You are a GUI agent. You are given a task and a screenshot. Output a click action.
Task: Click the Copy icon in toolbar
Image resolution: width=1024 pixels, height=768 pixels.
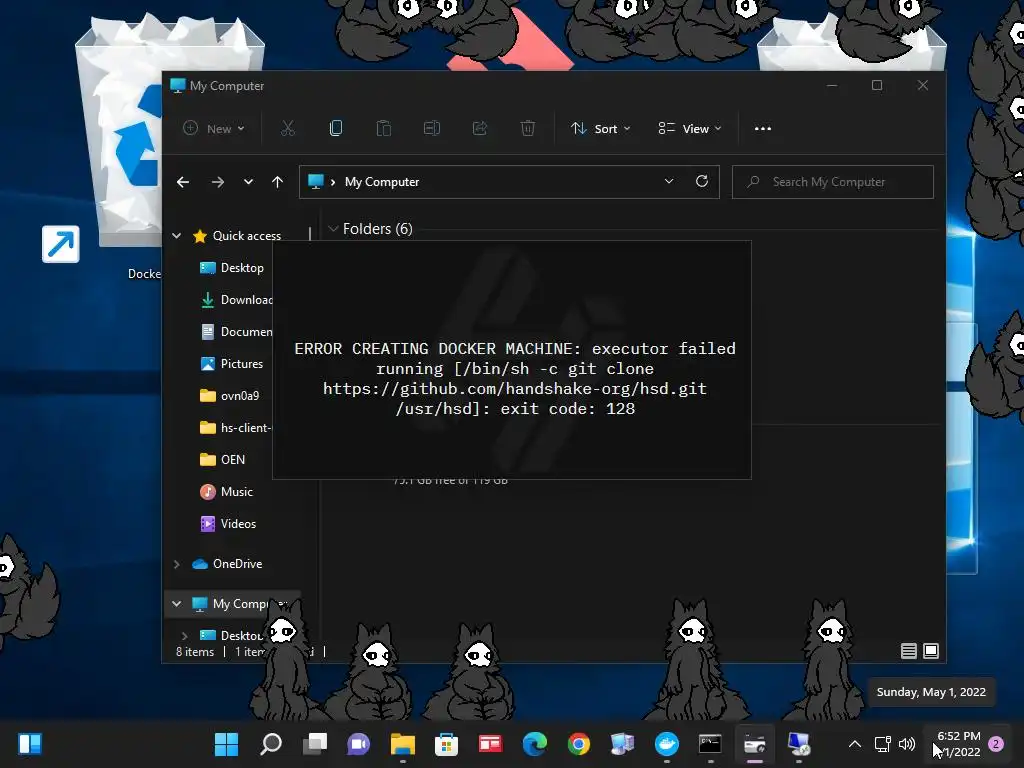click(336, 129)
